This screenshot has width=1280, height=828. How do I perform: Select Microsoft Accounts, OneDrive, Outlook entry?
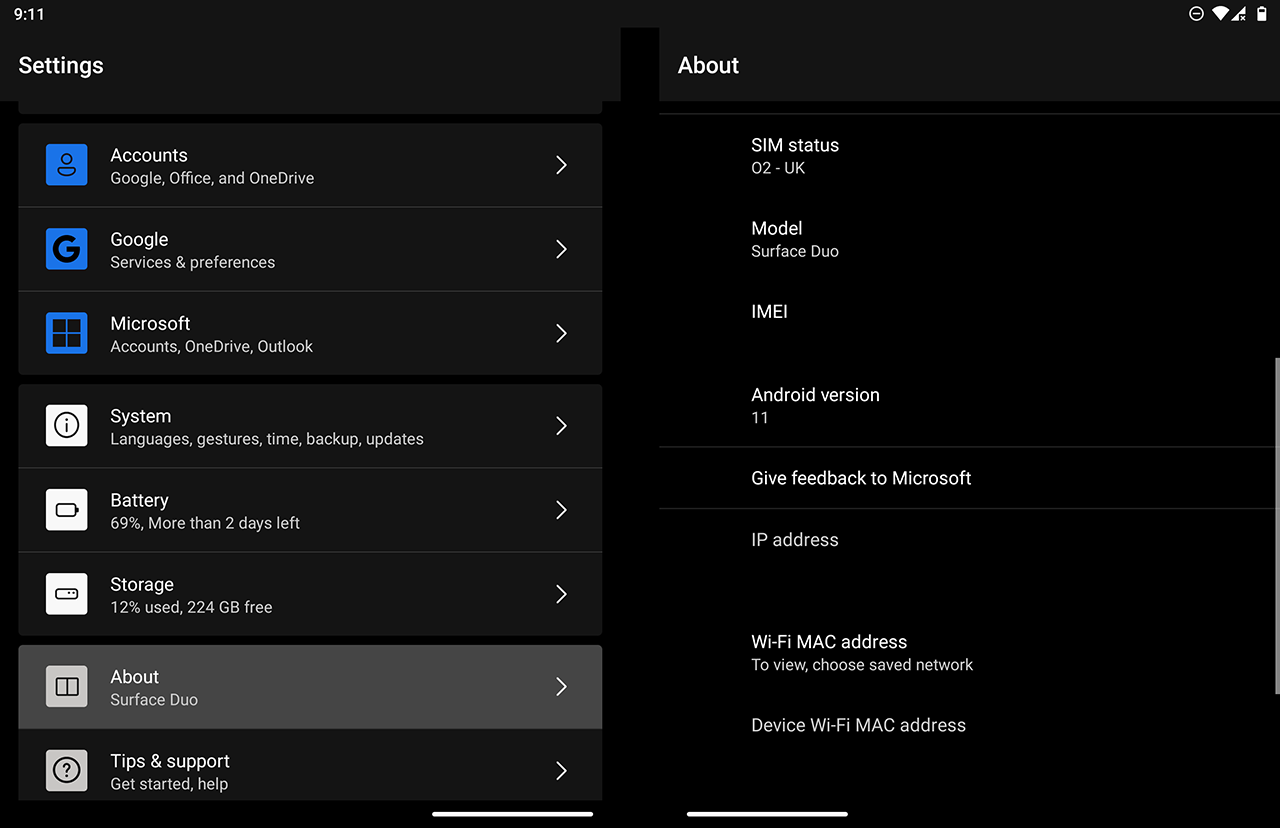pos(310,333)
